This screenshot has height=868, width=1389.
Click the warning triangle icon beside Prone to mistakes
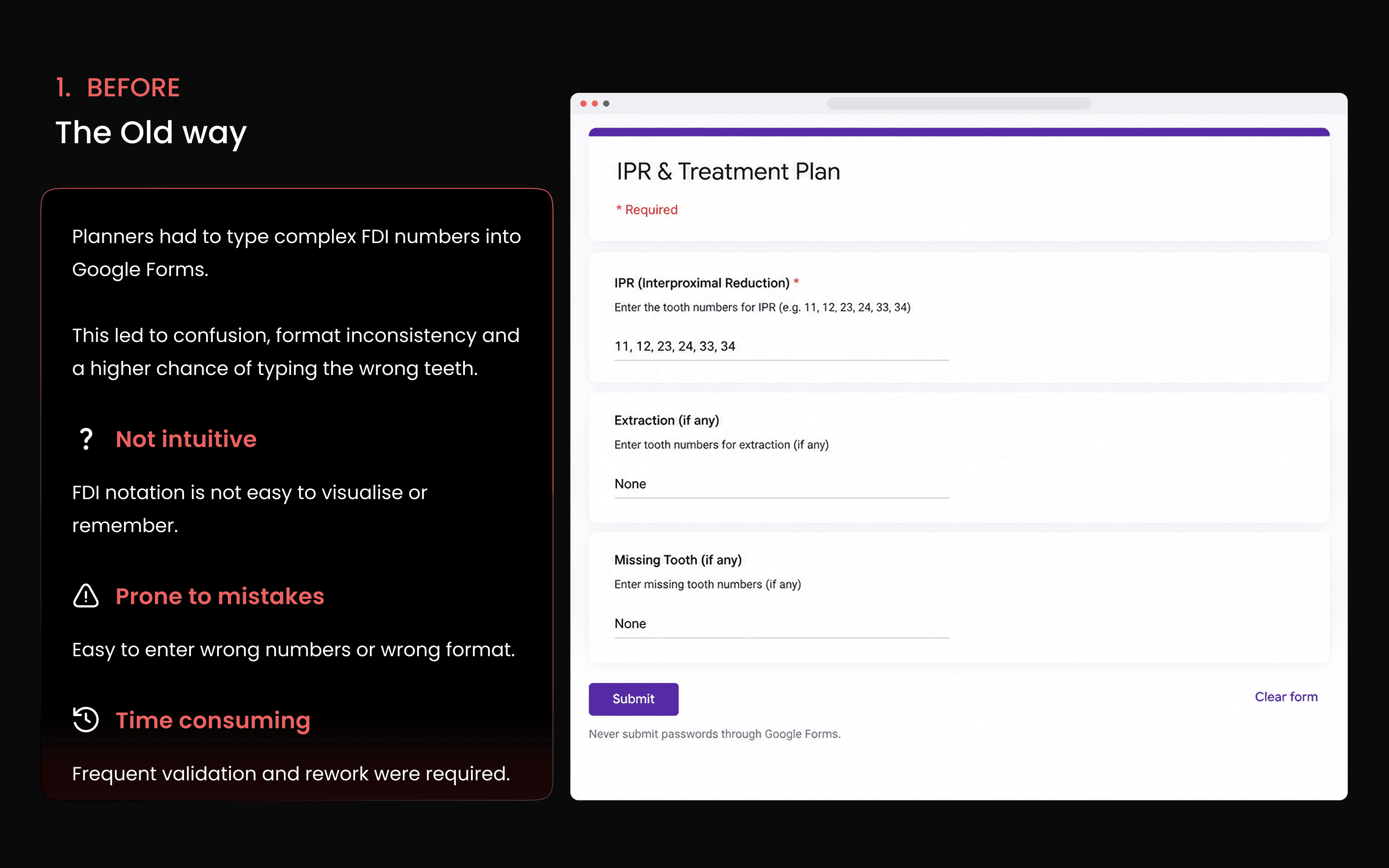tap(86, 596)
